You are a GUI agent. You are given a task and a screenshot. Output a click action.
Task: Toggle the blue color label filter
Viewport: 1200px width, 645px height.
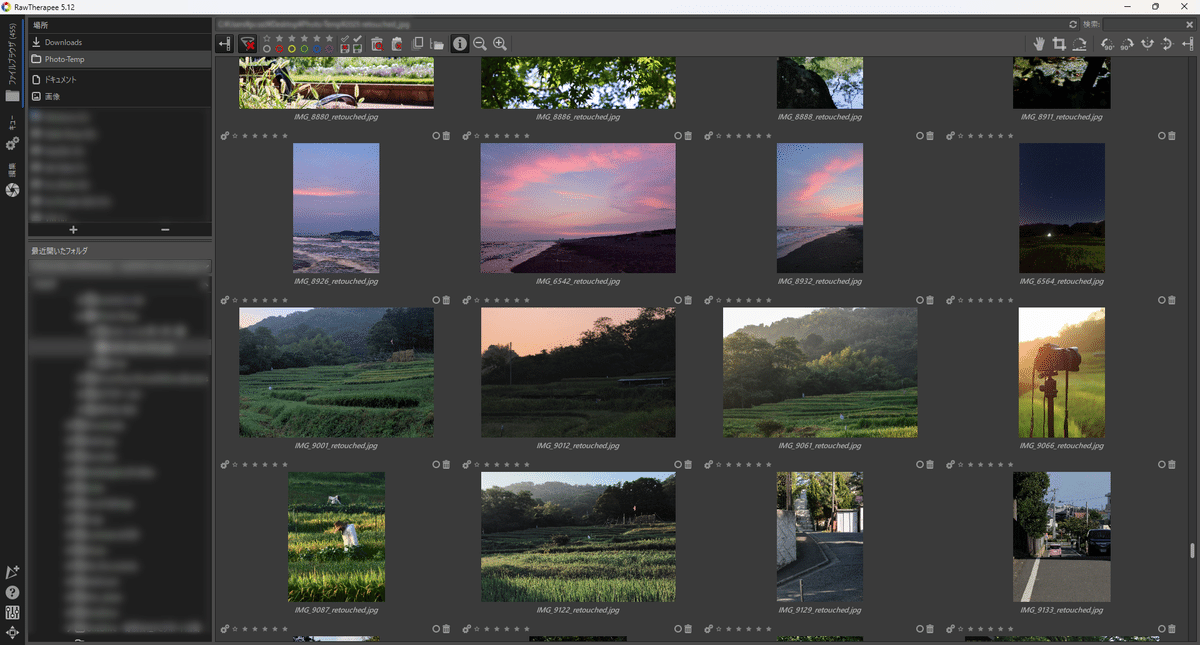click(316, 48)
